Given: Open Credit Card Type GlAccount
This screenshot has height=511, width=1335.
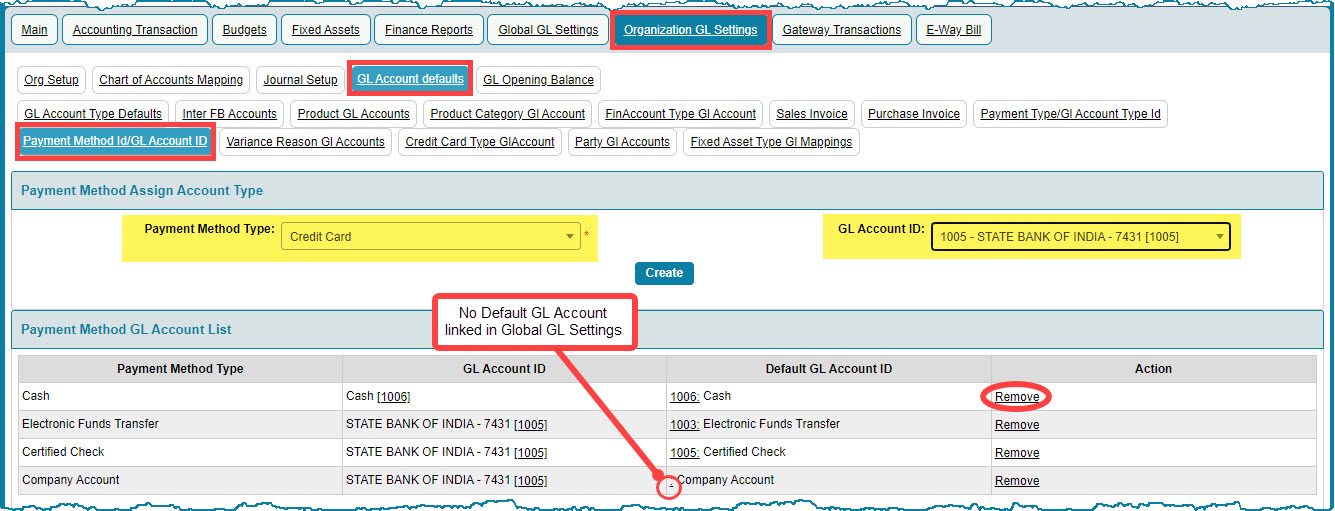Looking at the screenshot, I should 480,142.
